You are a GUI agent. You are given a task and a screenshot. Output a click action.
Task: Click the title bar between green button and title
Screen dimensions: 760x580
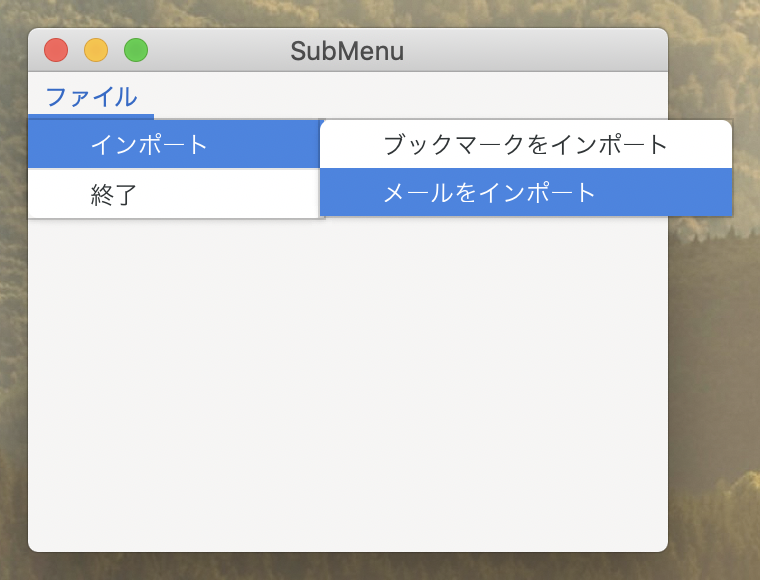(219, 50)
